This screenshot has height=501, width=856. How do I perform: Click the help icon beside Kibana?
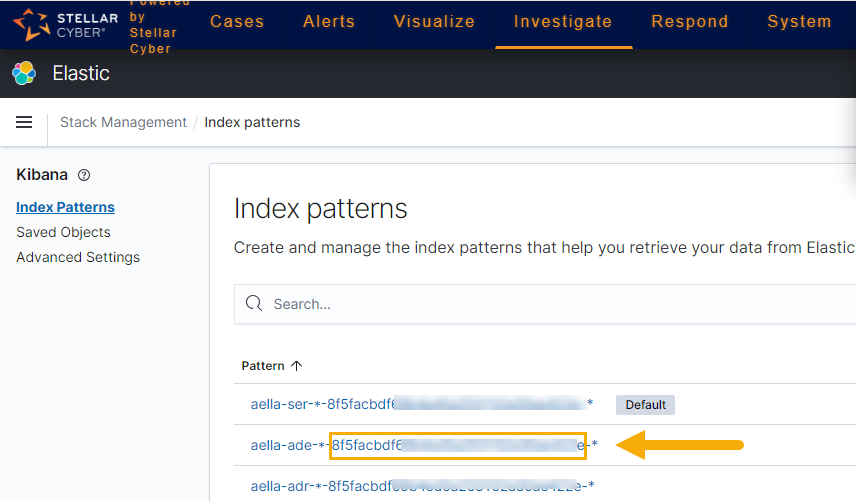tap(84, 175)
